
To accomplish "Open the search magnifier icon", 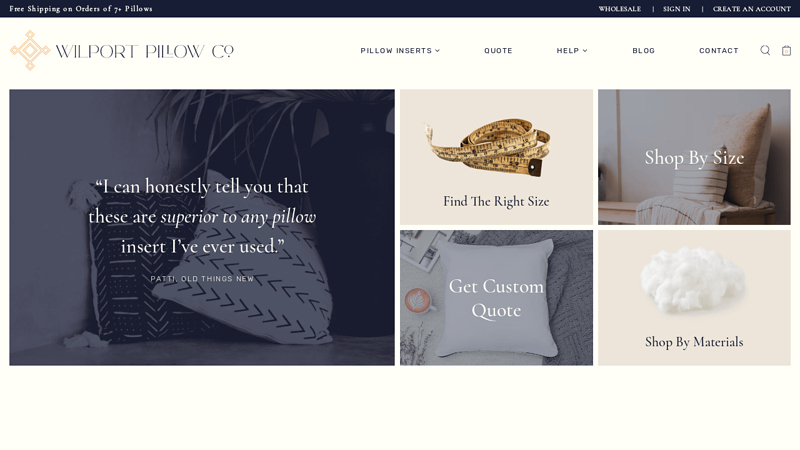I will coord(765,50).
